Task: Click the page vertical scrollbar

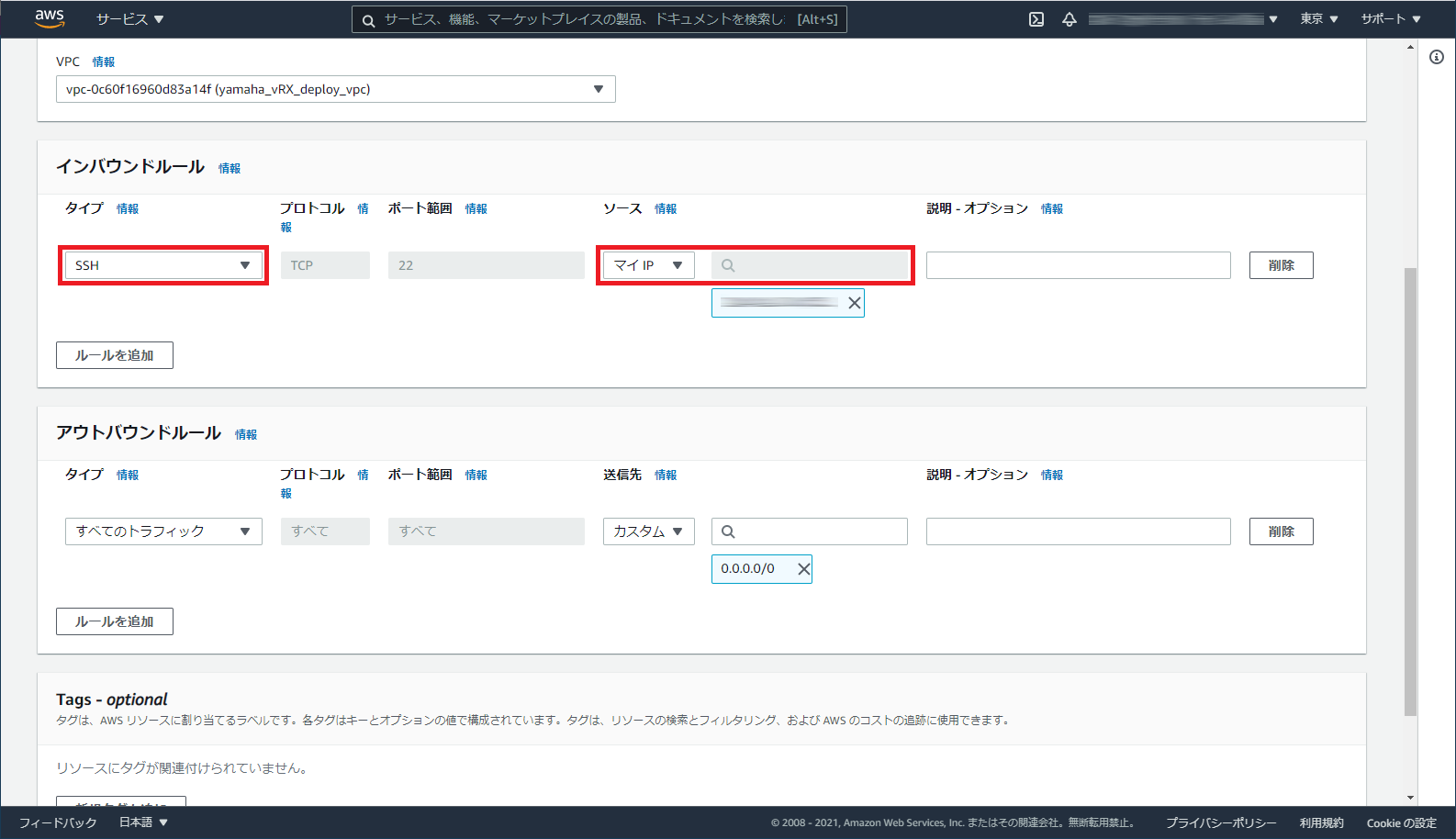Action: pos(1411,487)
